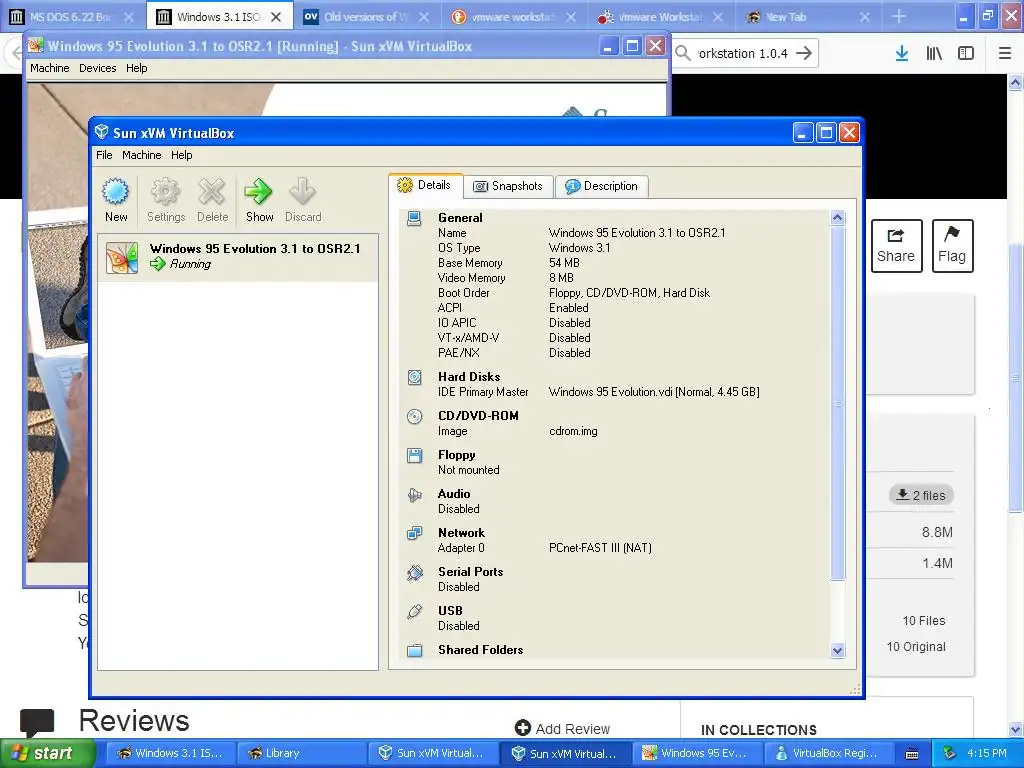Click the Hard Disks section icon
Viewport: 1024px width, 768px height.
point(414,377)
